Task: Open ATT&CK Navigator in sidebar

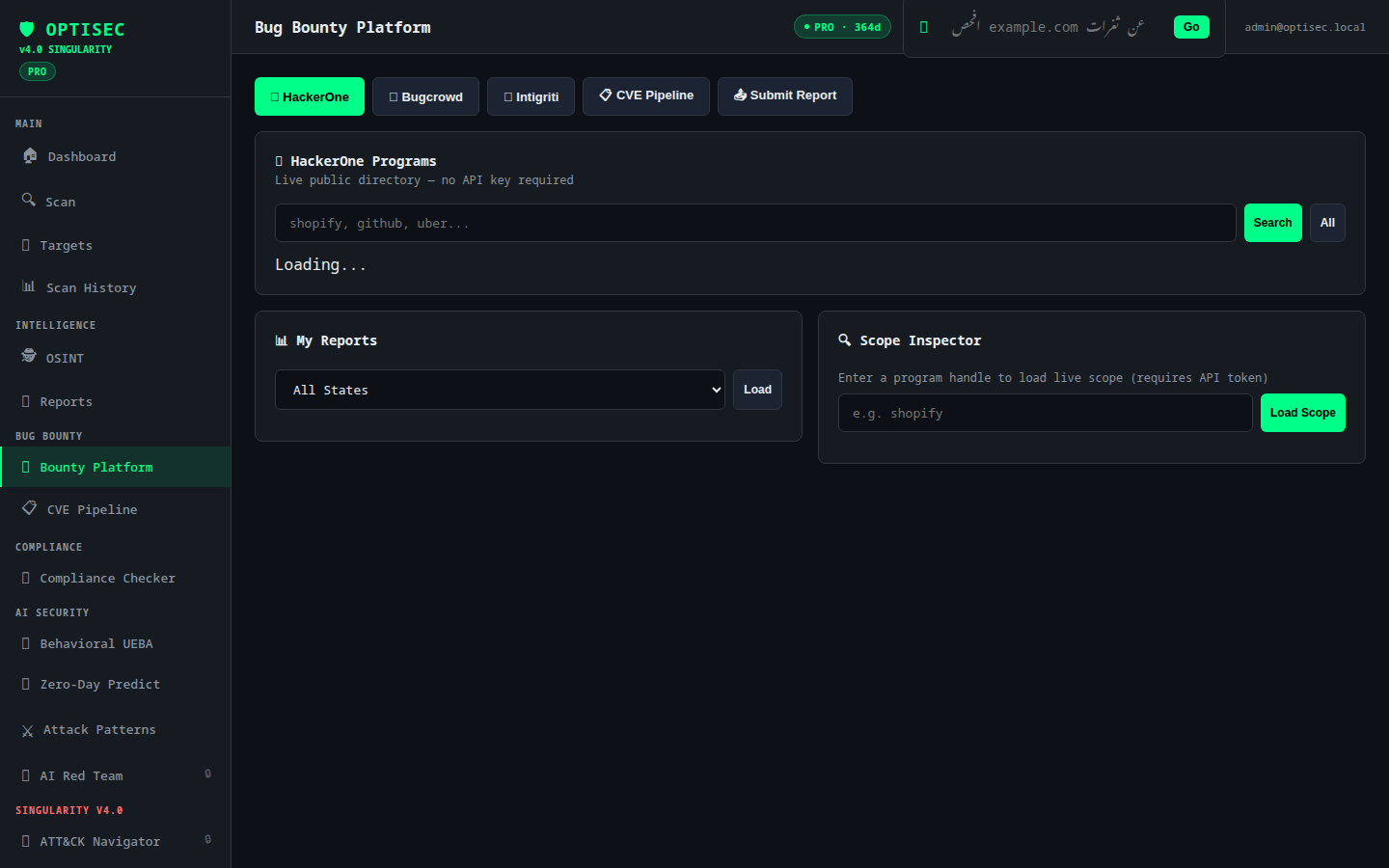Action: 116,841
